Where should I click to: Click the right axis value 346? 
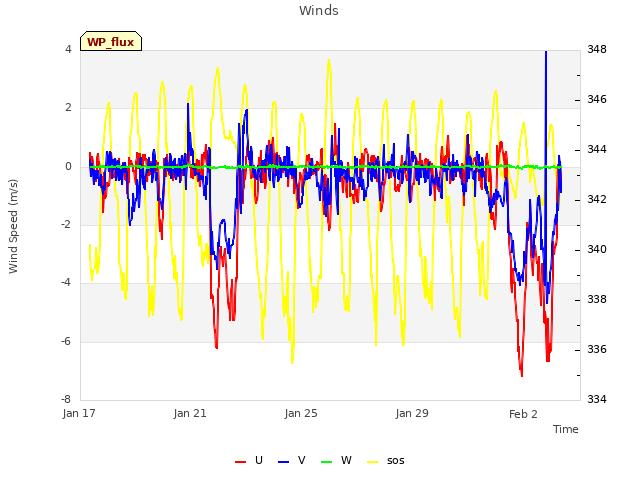click(x=597, y=99)
